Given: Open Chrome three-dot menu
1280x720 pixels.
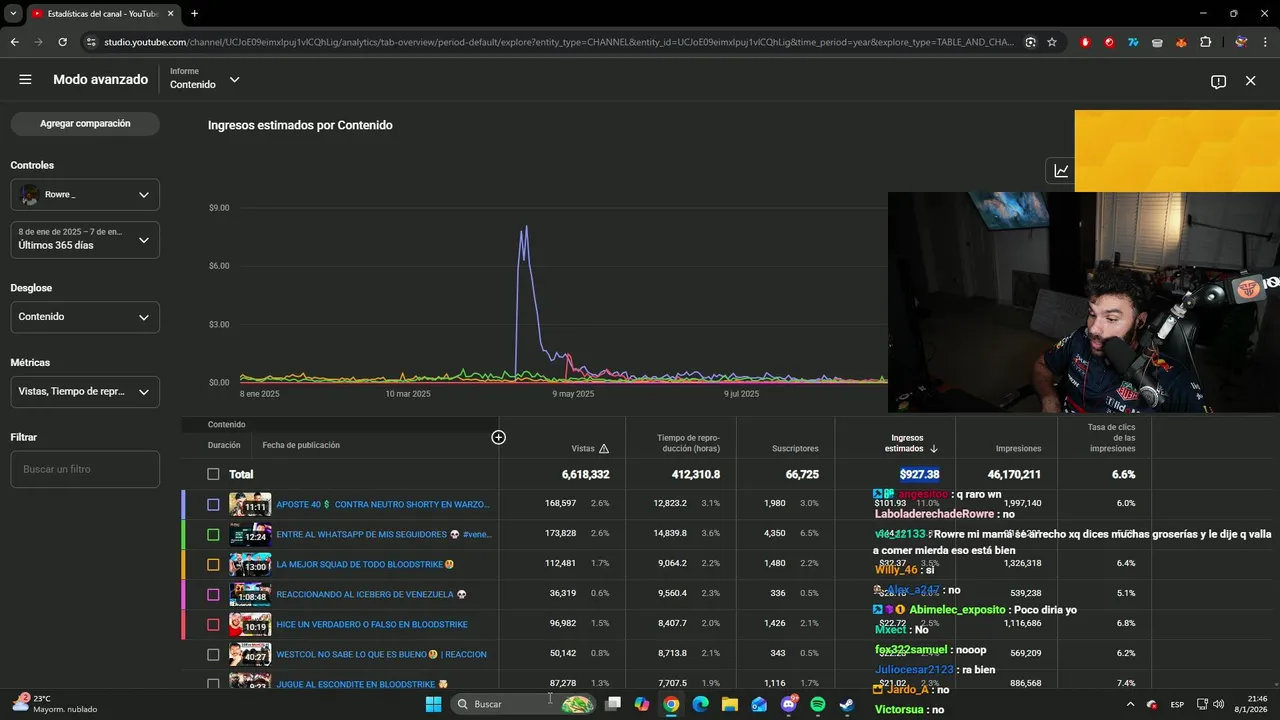Looking at the screenshot, I should (x=1265, y=42).
